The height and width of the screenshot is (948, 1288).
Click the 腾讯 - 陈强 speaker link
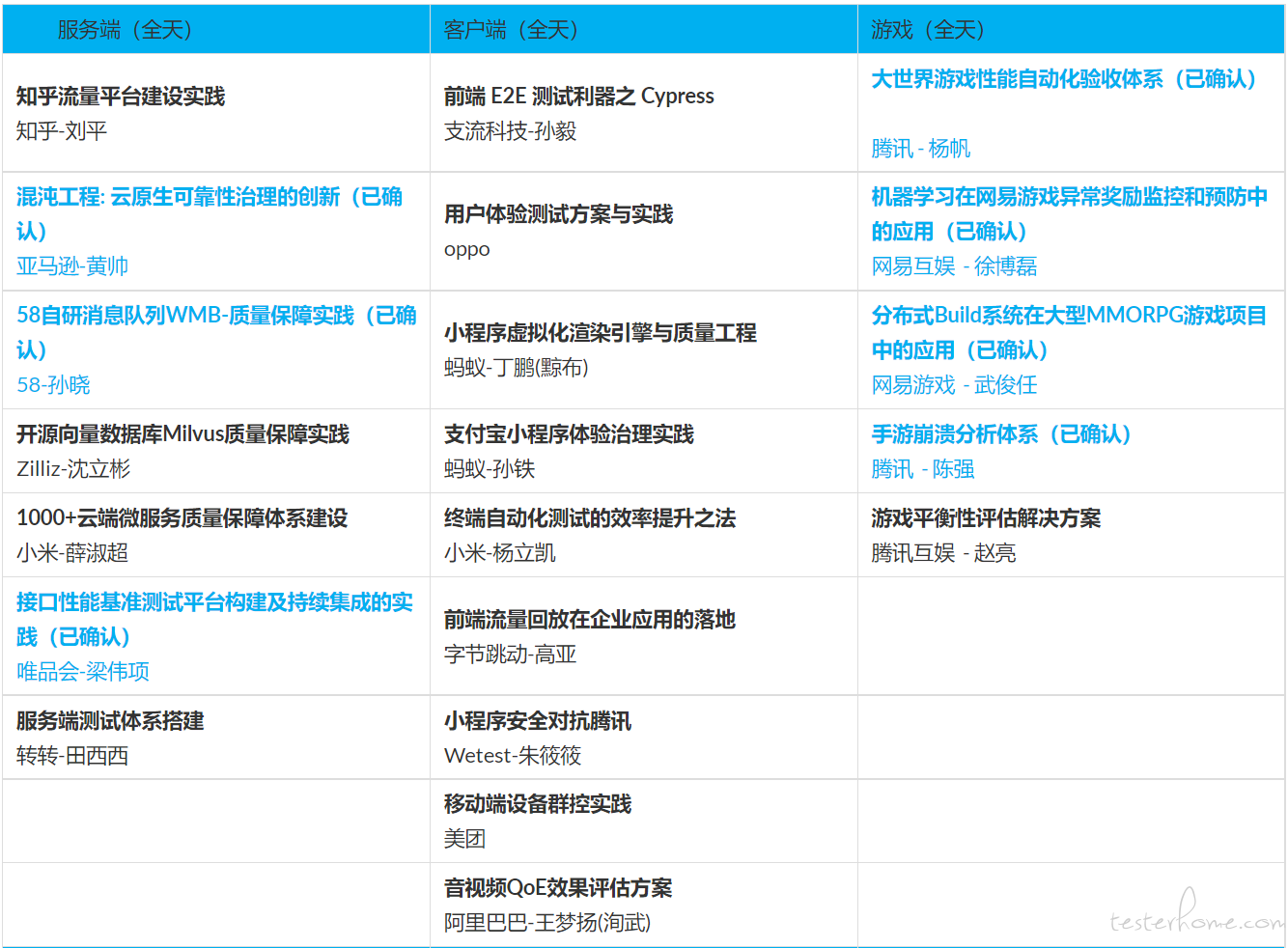tap(923, 469)
